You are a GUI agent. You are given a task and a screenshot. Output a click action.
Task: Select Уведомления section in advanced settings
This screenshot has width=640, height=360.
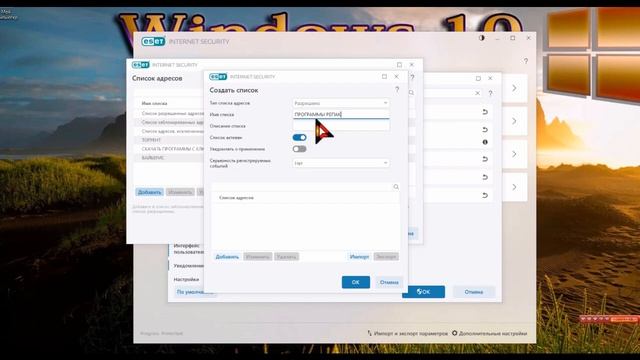(188, 266)
